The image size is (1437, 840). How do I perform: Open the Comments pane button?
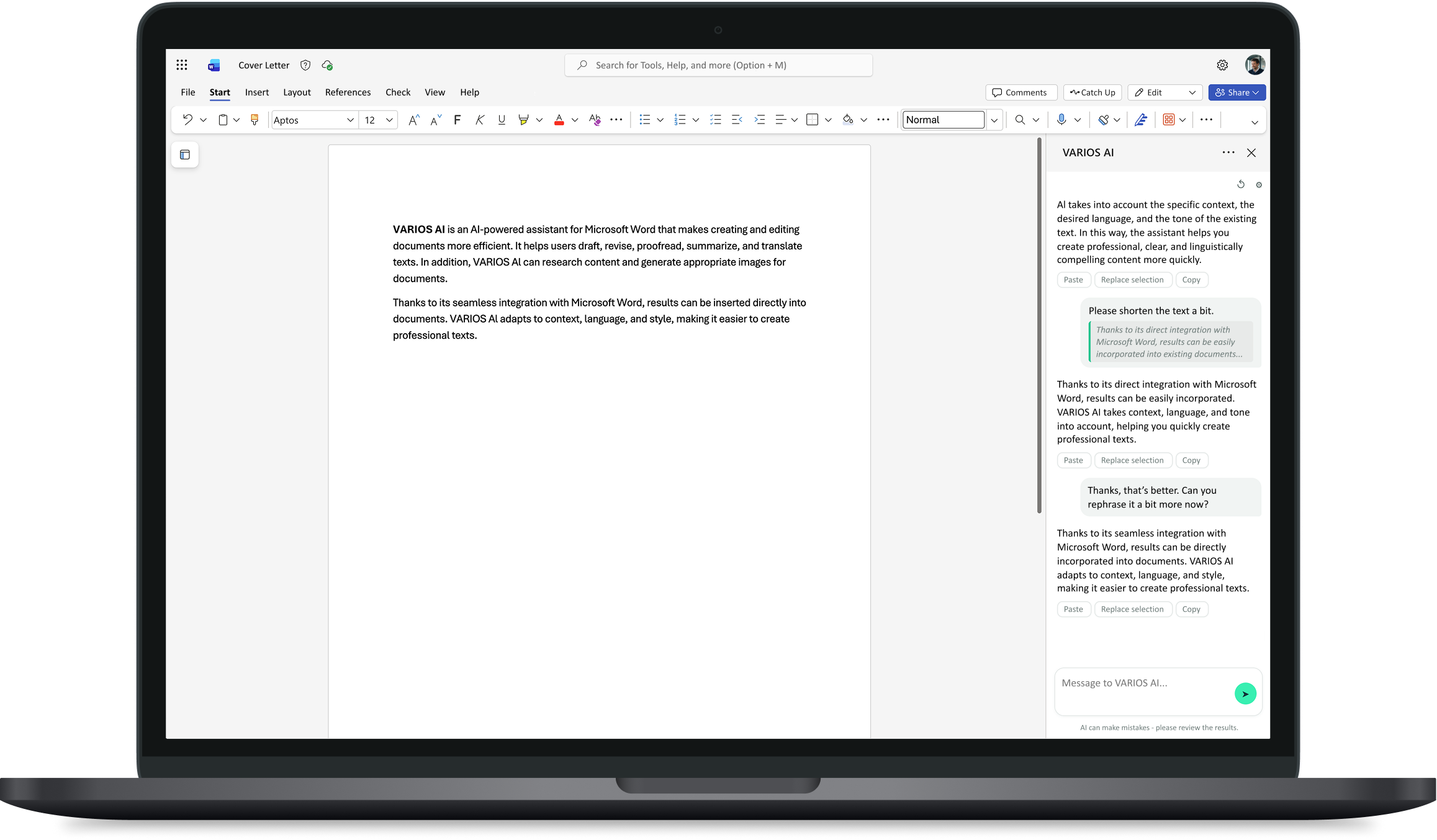[x=1021, y=92]
